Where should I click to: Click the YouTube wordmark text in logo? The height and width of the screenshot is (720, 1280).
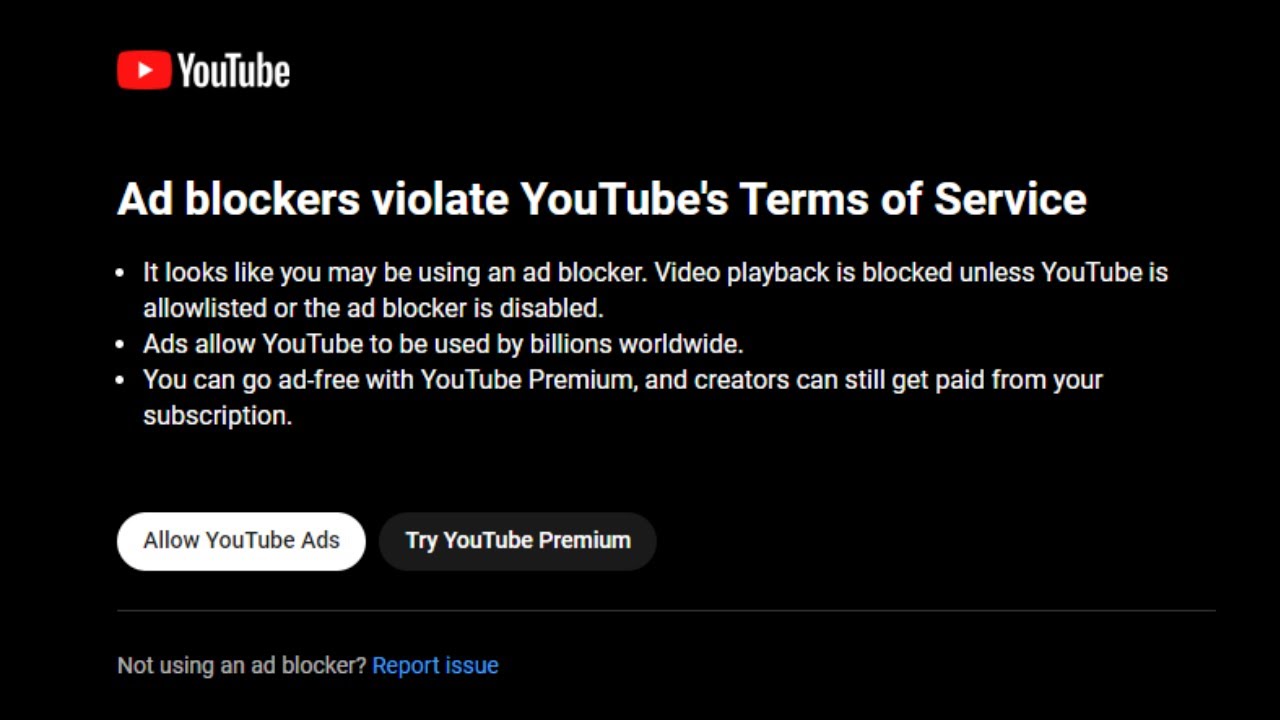click(234, 71)
